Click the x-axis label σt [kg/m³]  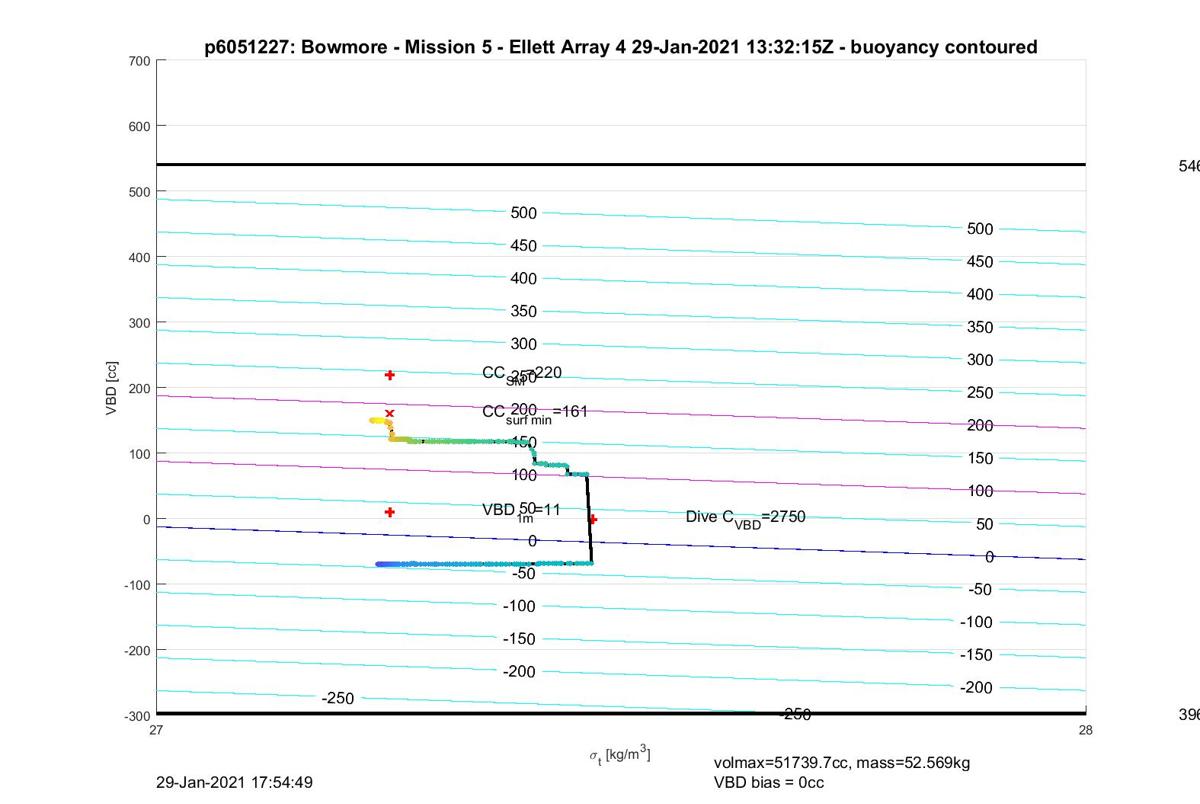(620, 754)
